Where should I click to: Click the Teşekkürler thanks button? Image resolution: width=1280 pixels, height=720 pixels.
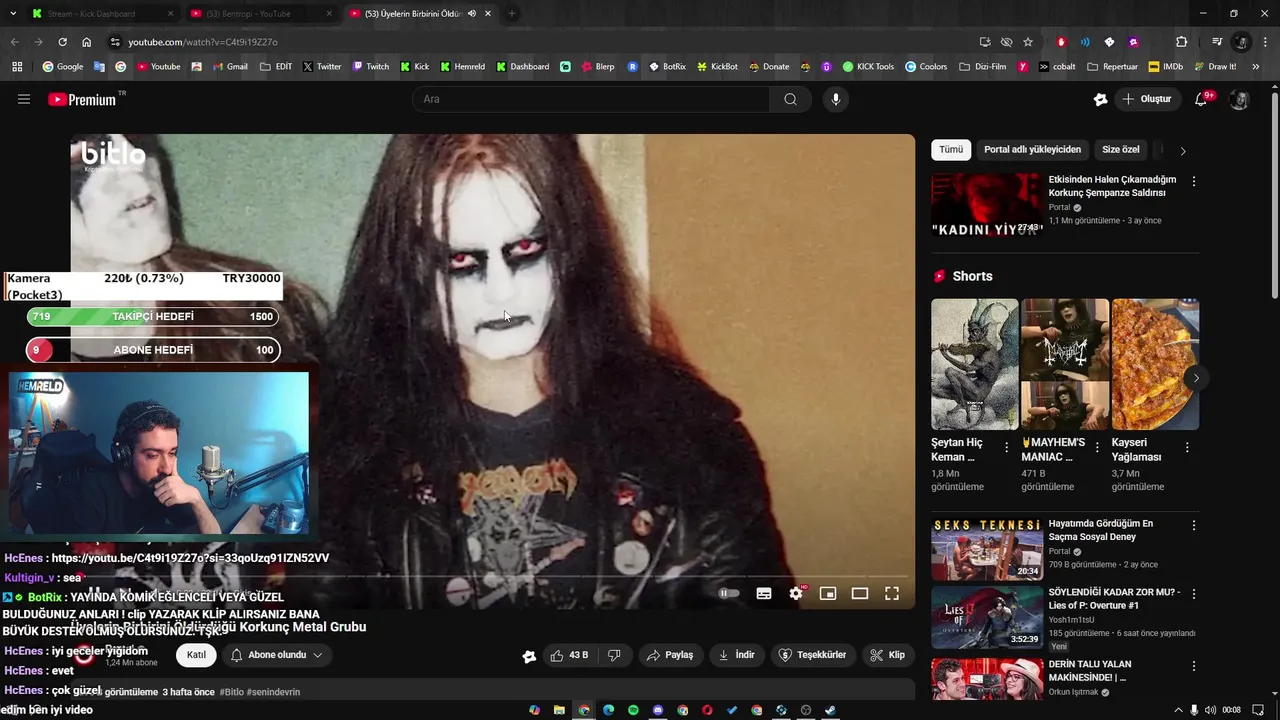(813, 655)
